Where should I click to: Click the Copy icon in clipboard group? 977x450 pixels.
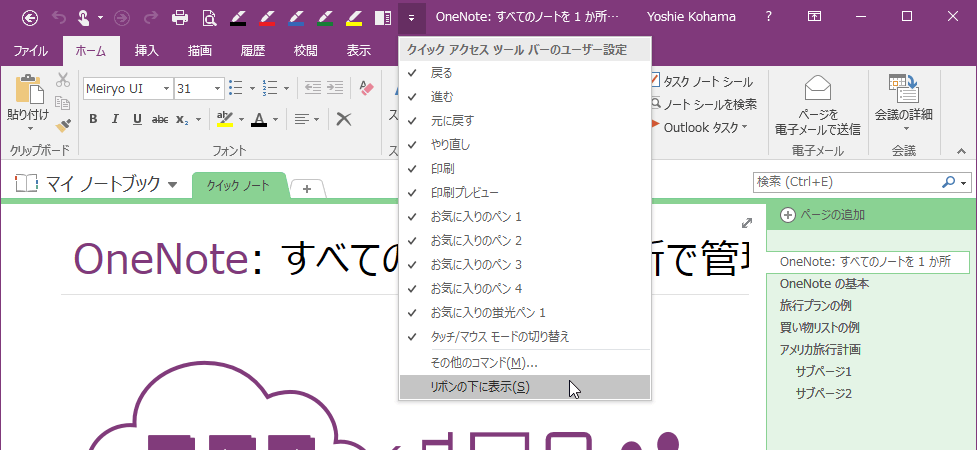point(63,102)
